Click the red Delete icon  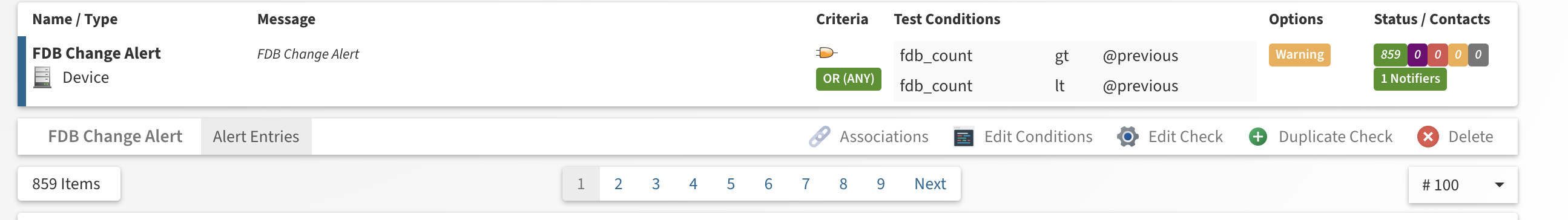(1428, 137)
